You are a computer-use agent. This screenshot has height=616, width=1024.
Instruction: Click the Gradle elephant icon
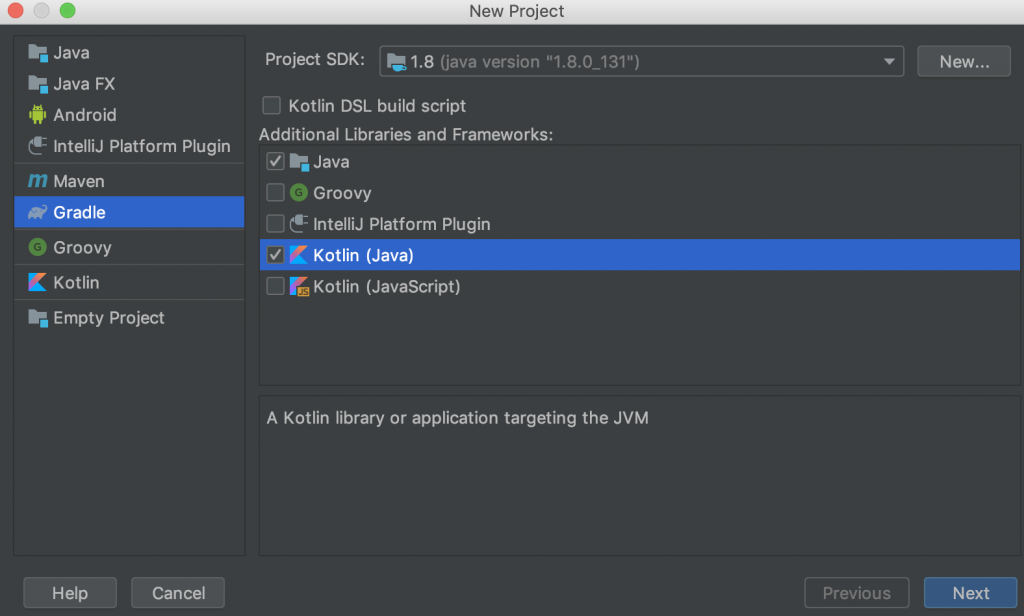click(x=38, y=213)
